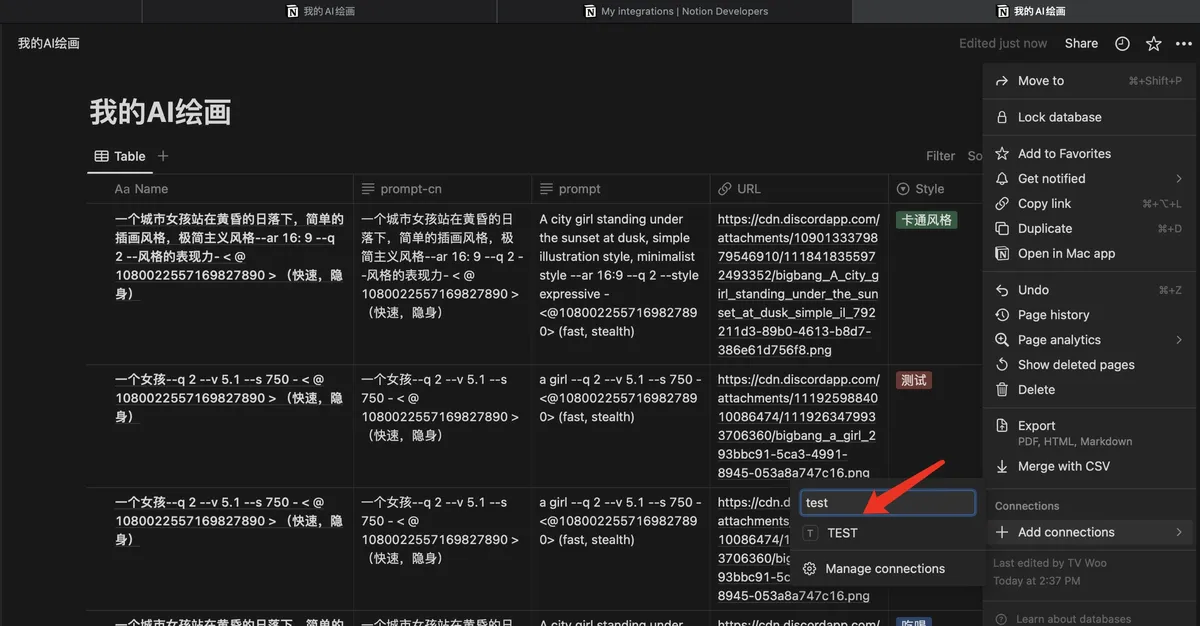Click the 卡通风格 style tag
The image size is (1200, 626).
926,220
